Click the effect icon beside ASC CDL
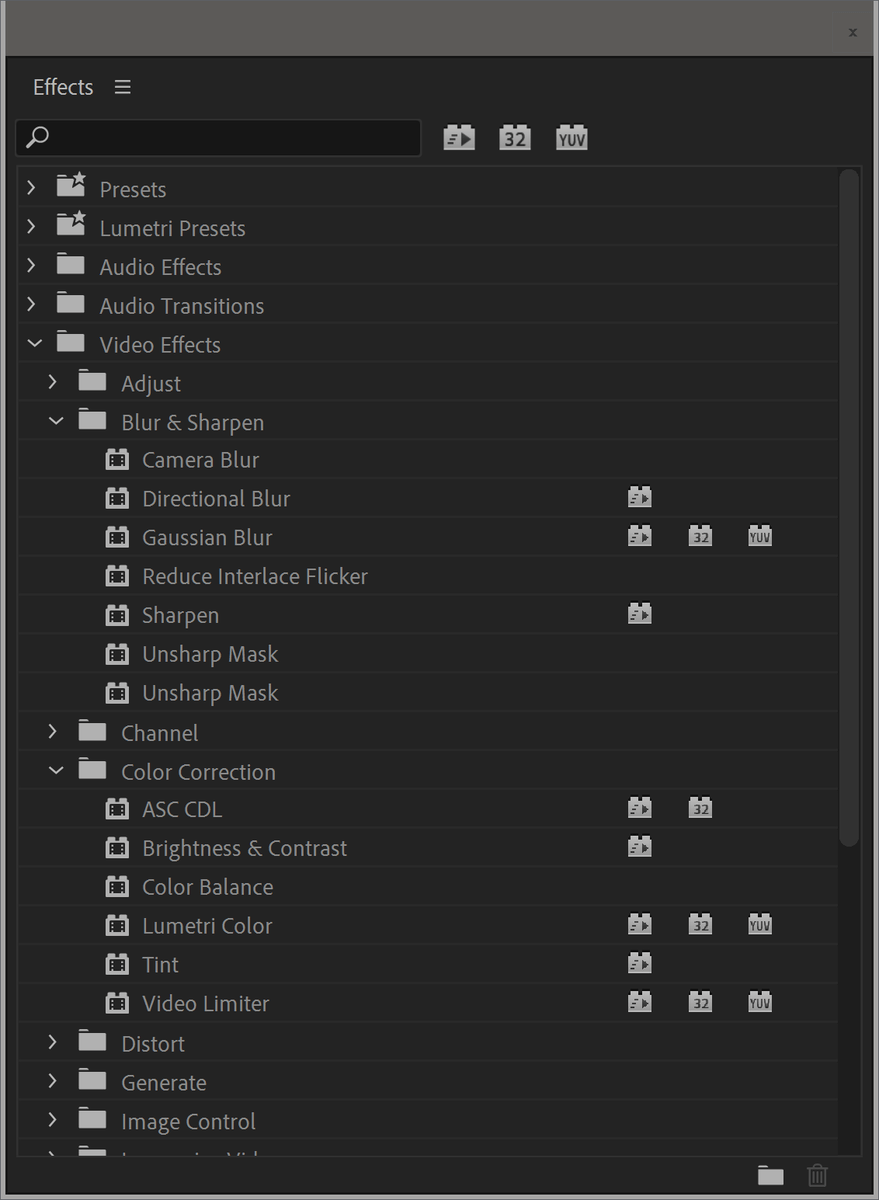 coord(117,808)
